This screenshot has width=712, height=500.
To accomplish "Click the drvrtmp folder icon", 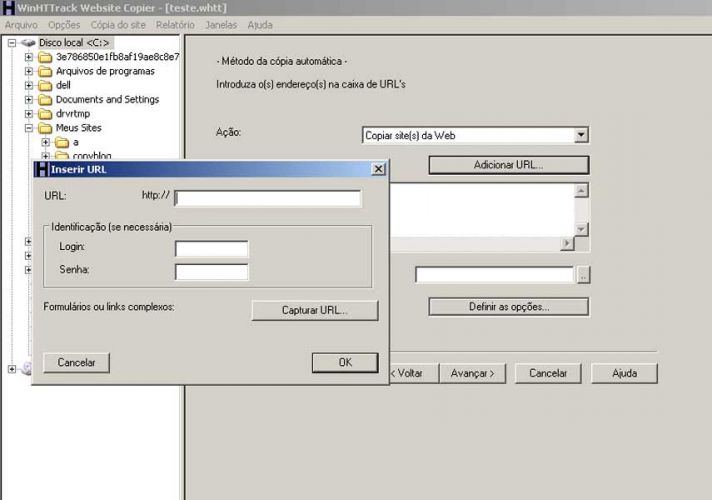I will (x=45, y=114).
